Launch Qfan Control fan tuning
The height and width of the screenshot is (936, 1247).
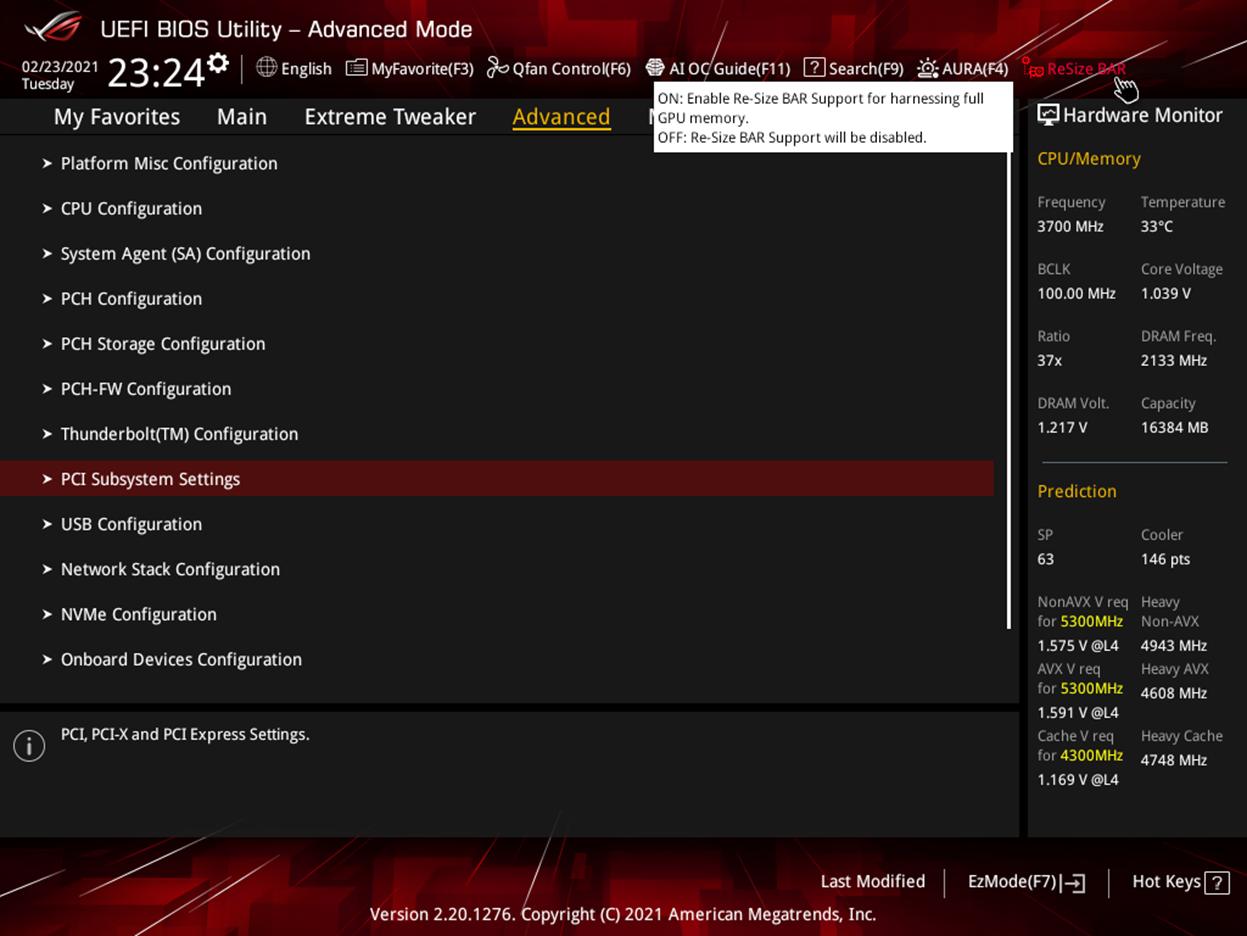pyautogui.click(x=557, y=68)
